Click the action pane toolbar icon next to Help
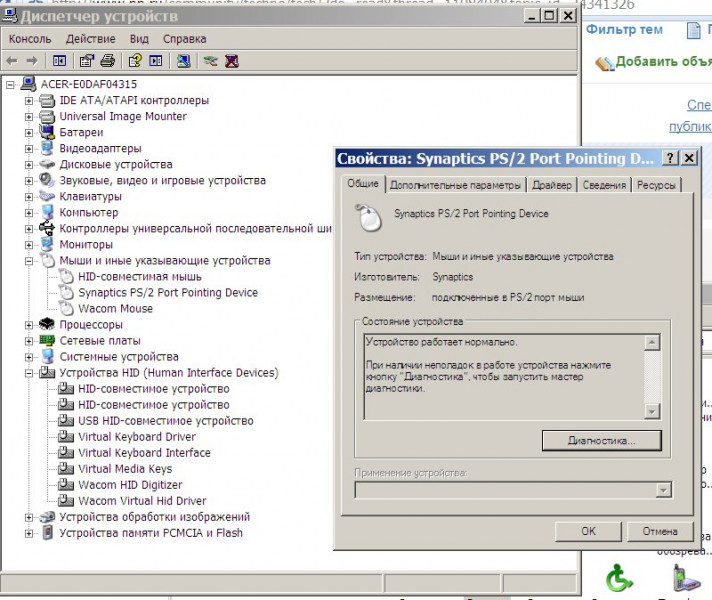The height and width of the screenshot is (600, 712). click(156, 61)
